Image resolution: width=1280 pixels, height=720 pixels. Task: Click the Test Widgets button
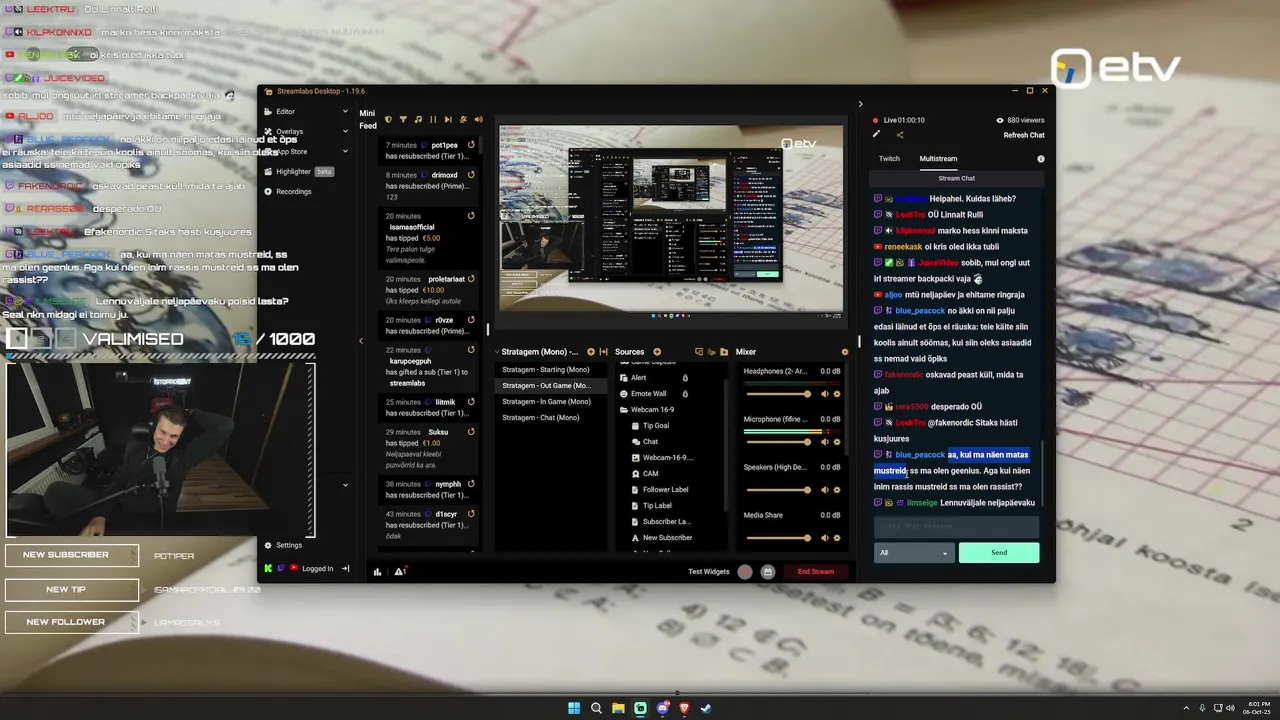pyautogui.click(x=709, y=572)
